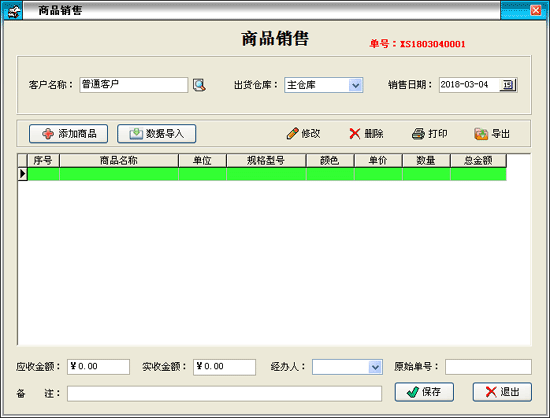Click the 数据导入 data import button
Screen dimensions: 550x418
pos(156,134)
